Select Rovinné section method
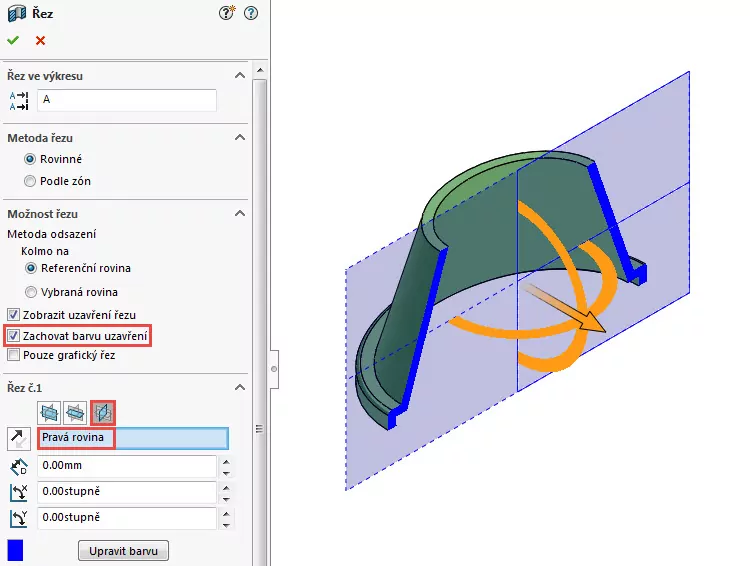The image size is (750, 566). click(x=30, y=159)
